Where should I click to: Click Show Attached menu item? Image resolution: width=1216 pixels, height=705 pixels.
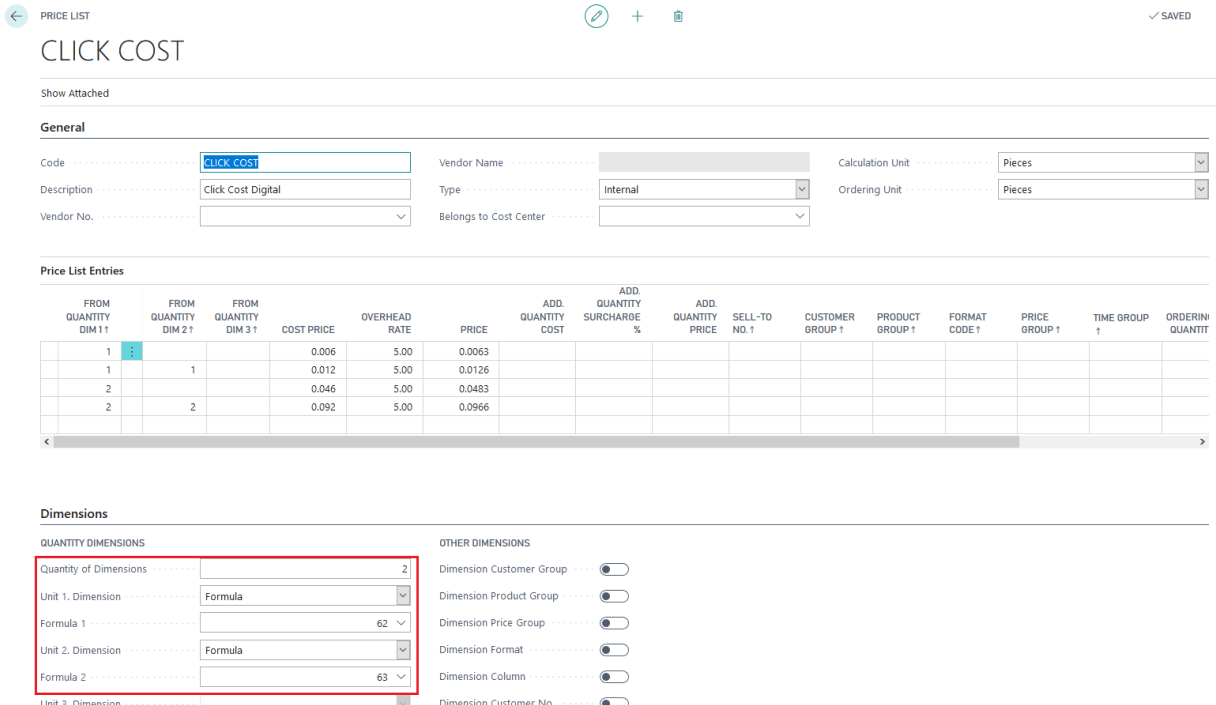click(75, 93)
